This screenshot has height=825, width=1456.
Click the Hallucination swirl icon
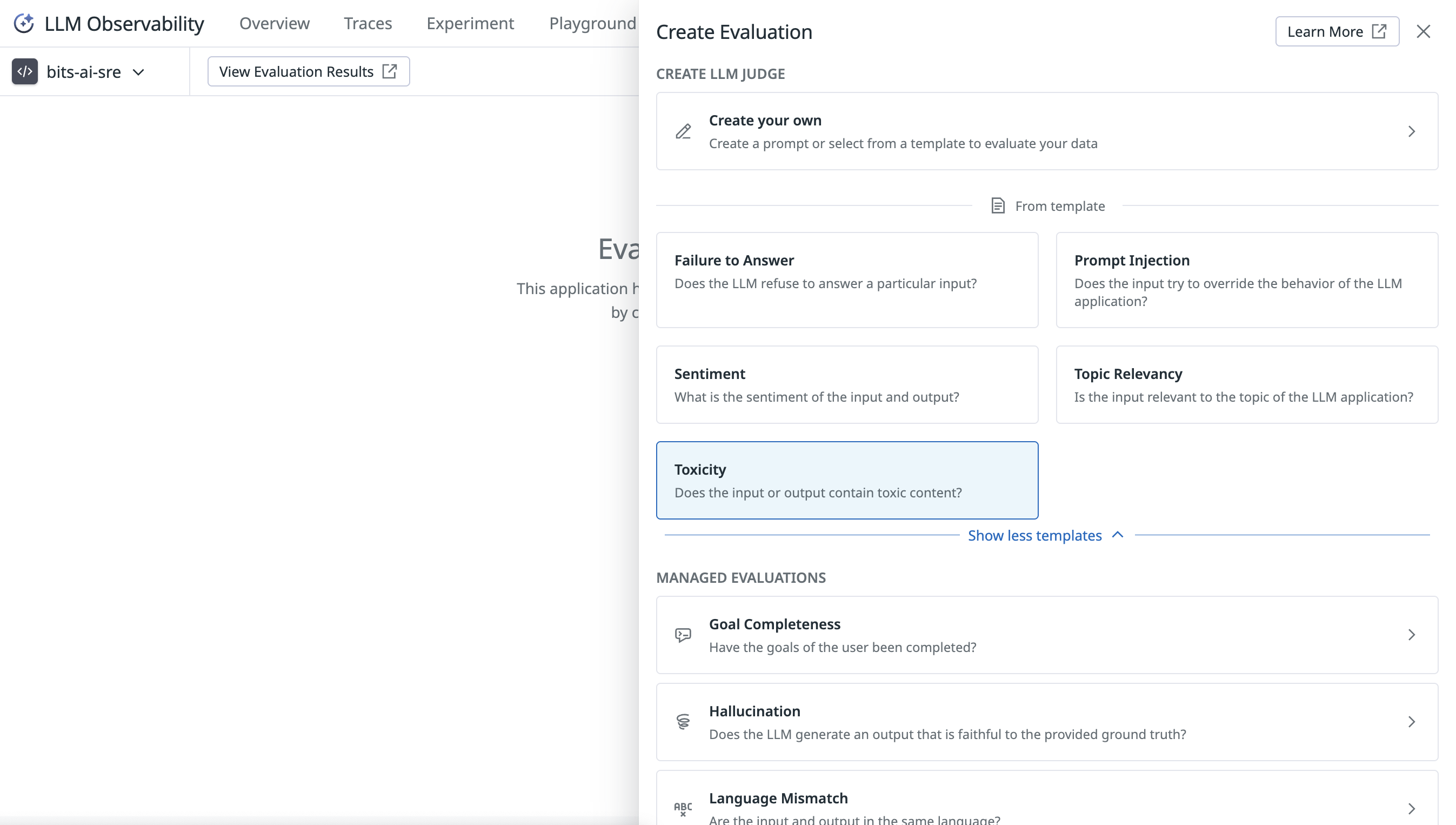(x=683, y=722)
